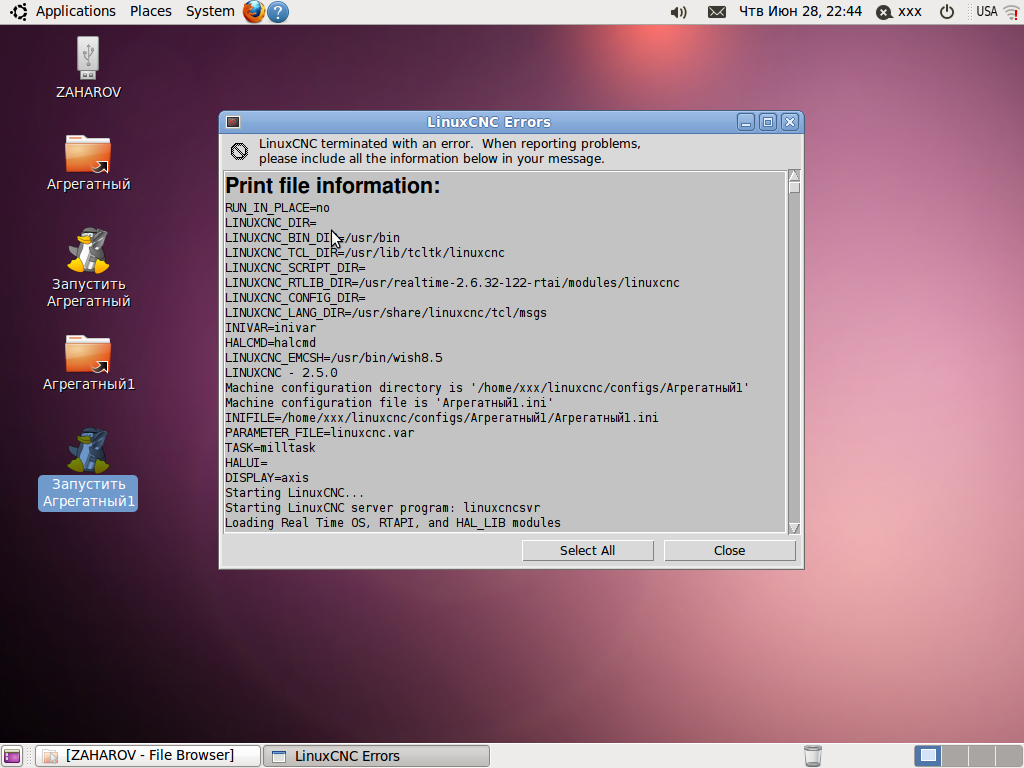Click the Close button in dialog
This screenshot has width=1024, height=768.
(x=729, y=551)
